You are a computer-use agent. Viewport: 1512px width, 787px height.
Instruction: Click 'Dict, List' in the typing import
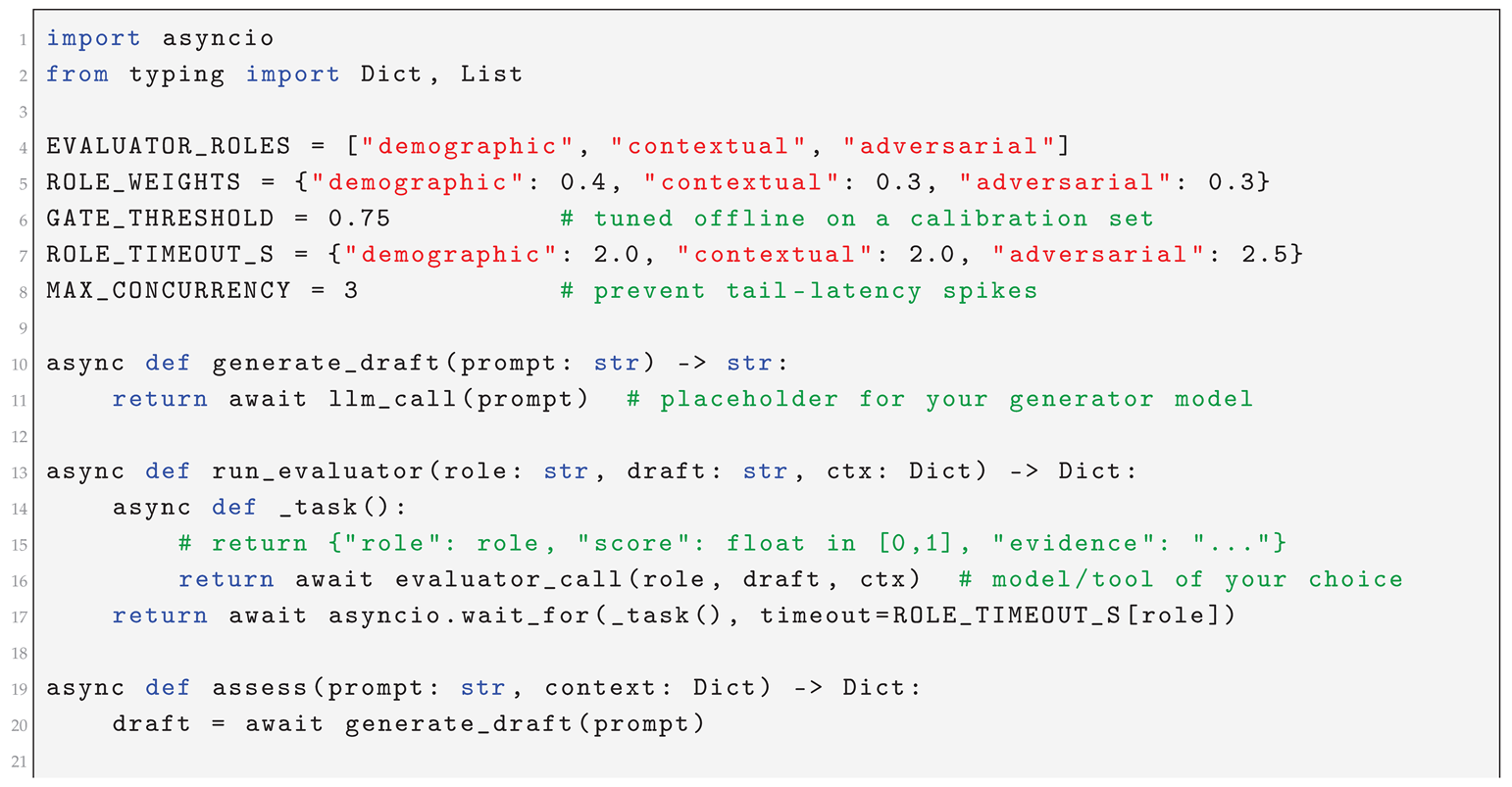pyautogui.click(x=441, y=74)
